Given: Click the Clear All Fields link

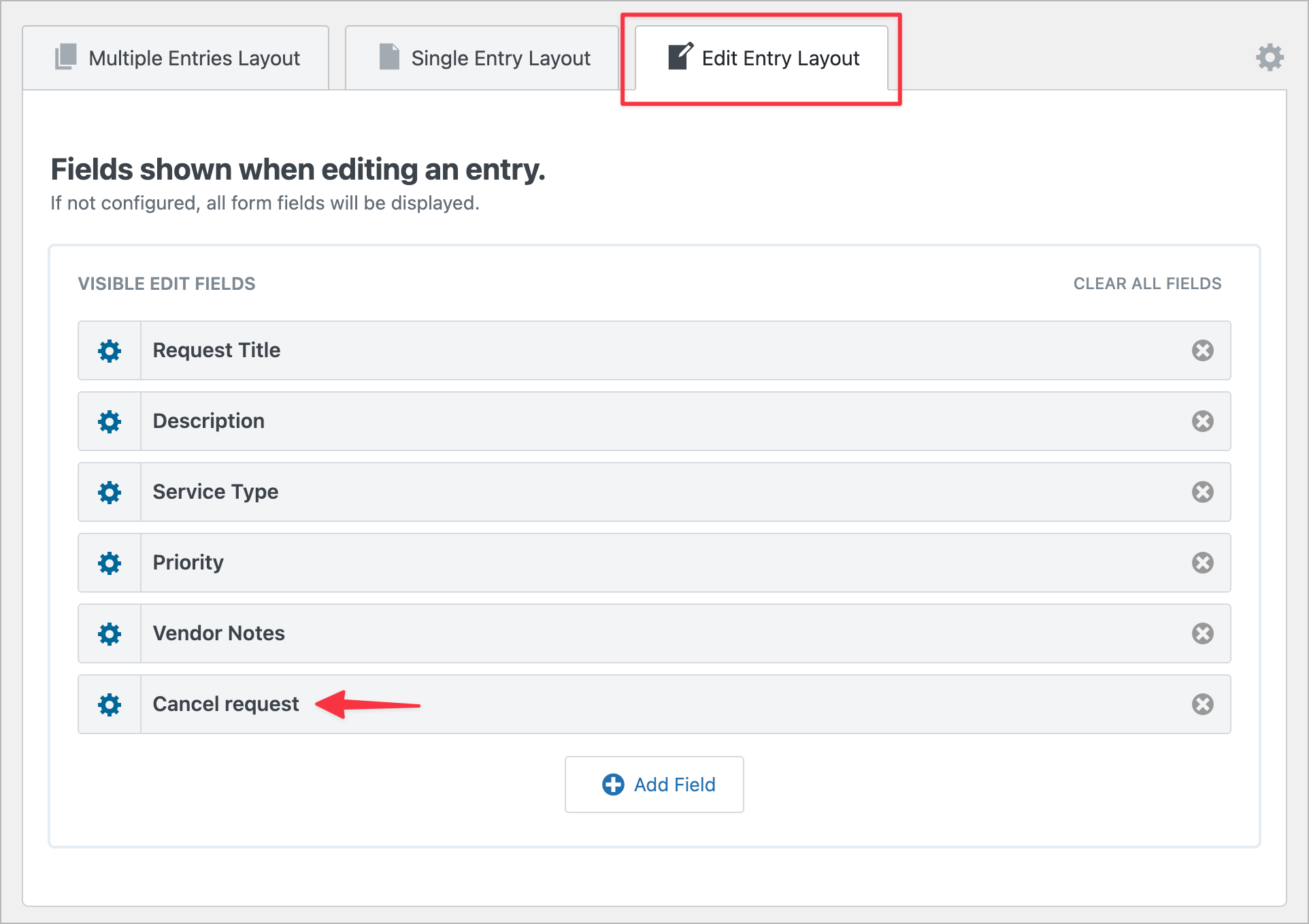Looking at the screenshot, I should pyautogui.click(x=1147, y=283).
